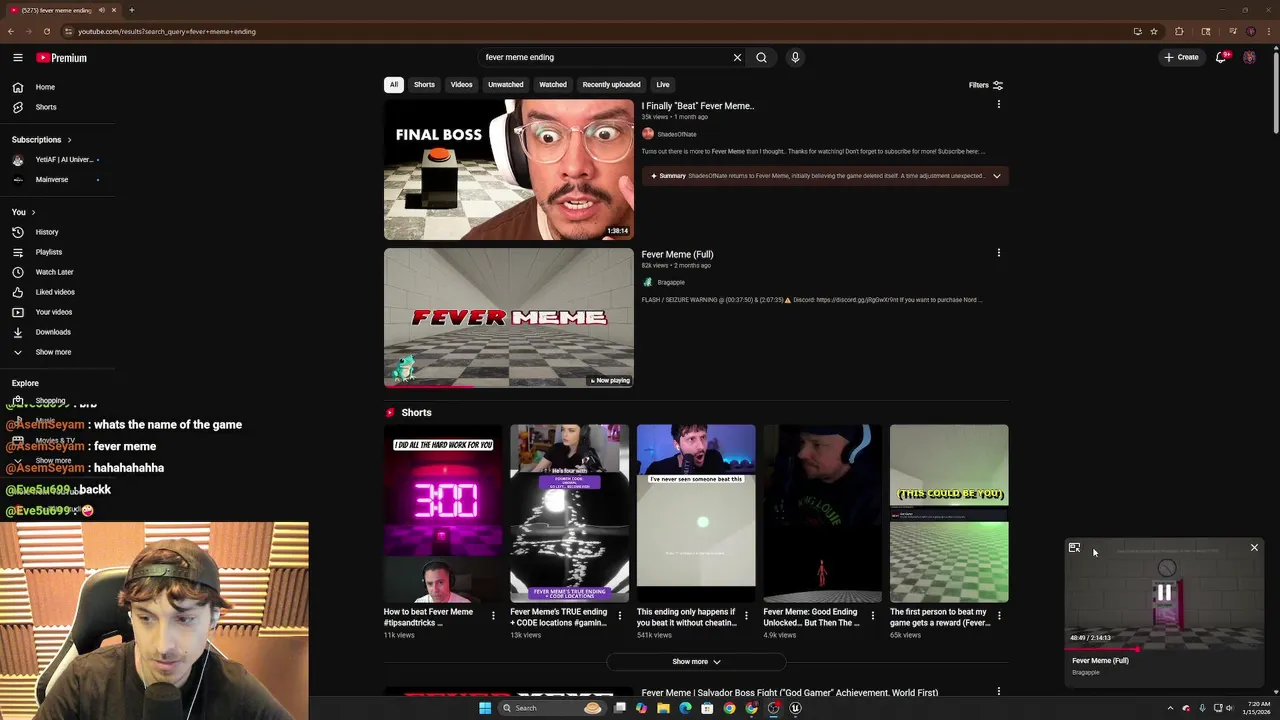Click the Final Boss video thumbnail

click(x=509, y=169)
